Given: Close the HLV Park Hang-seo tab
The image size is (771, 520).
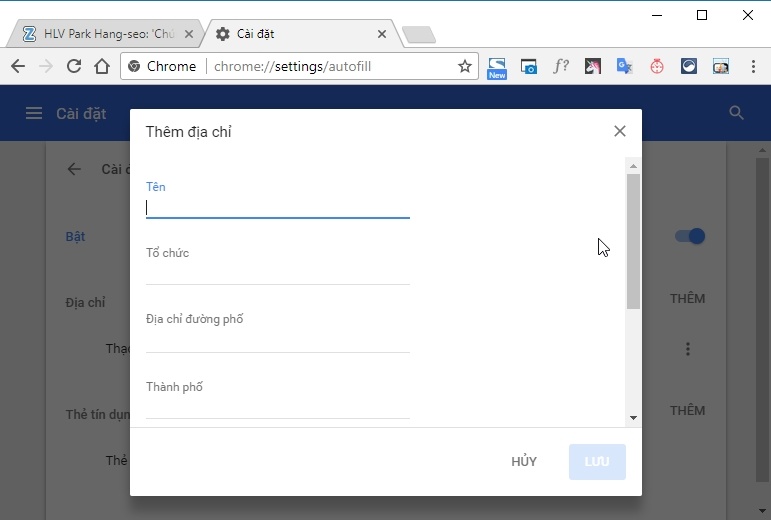Looking at the screenshot, I should point(189,34).
